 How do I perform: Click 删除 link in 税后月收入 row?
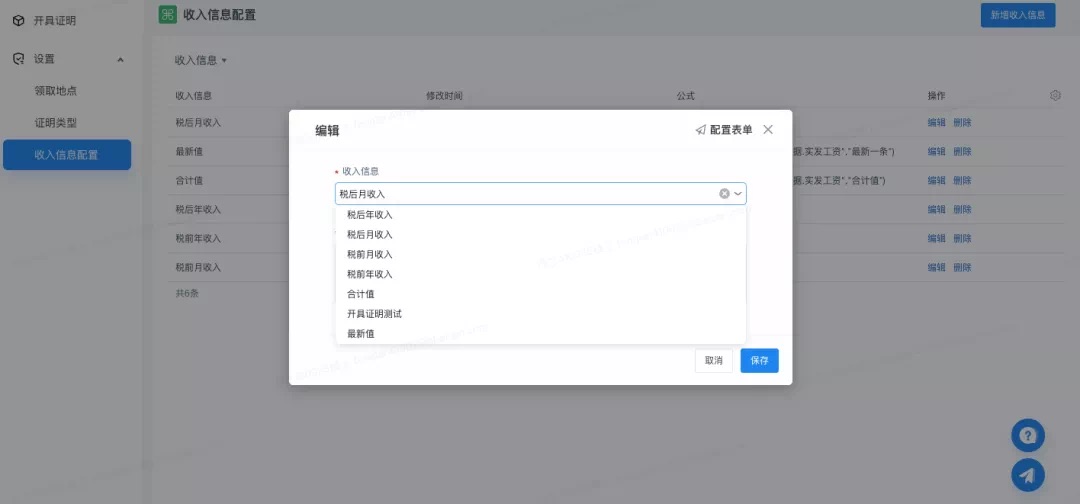pyautogui.click(x=962, y=123)
